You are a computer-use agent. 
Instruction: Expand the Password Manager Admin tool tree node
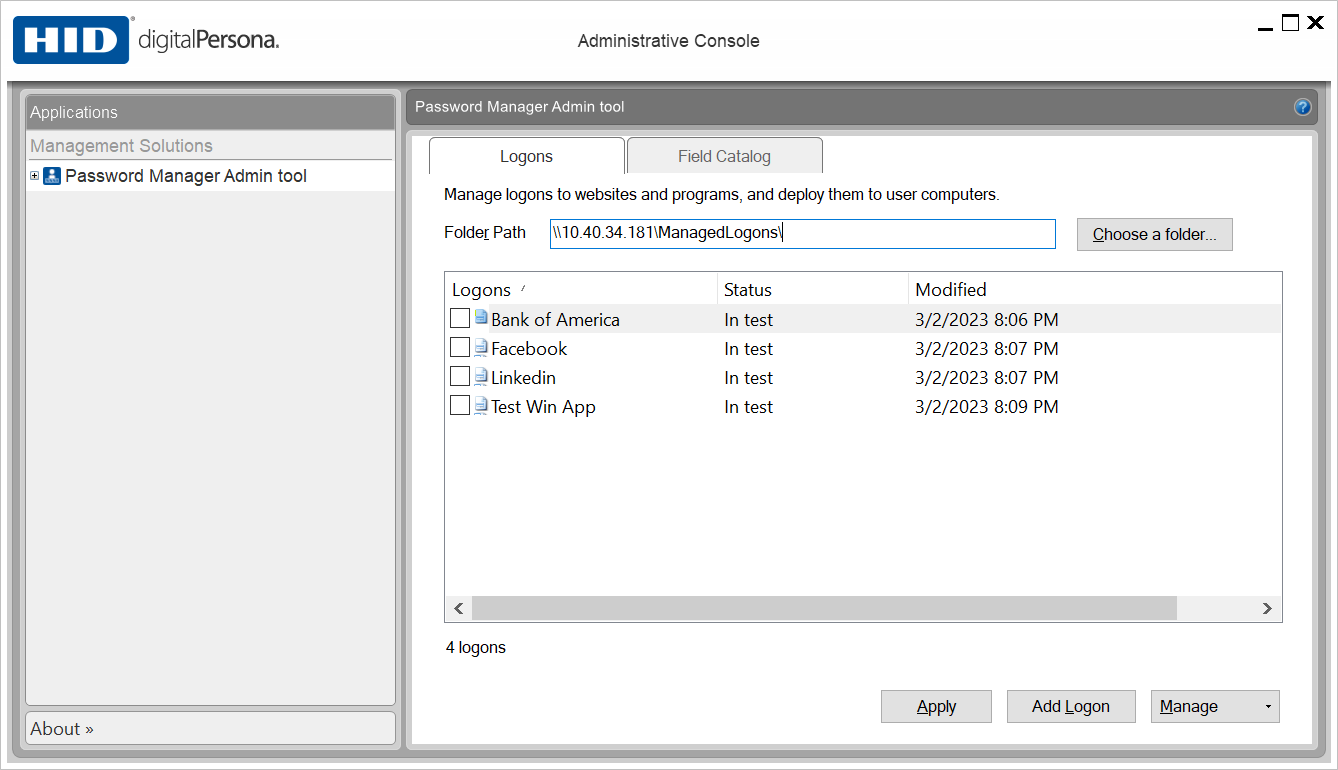point(35,176)
